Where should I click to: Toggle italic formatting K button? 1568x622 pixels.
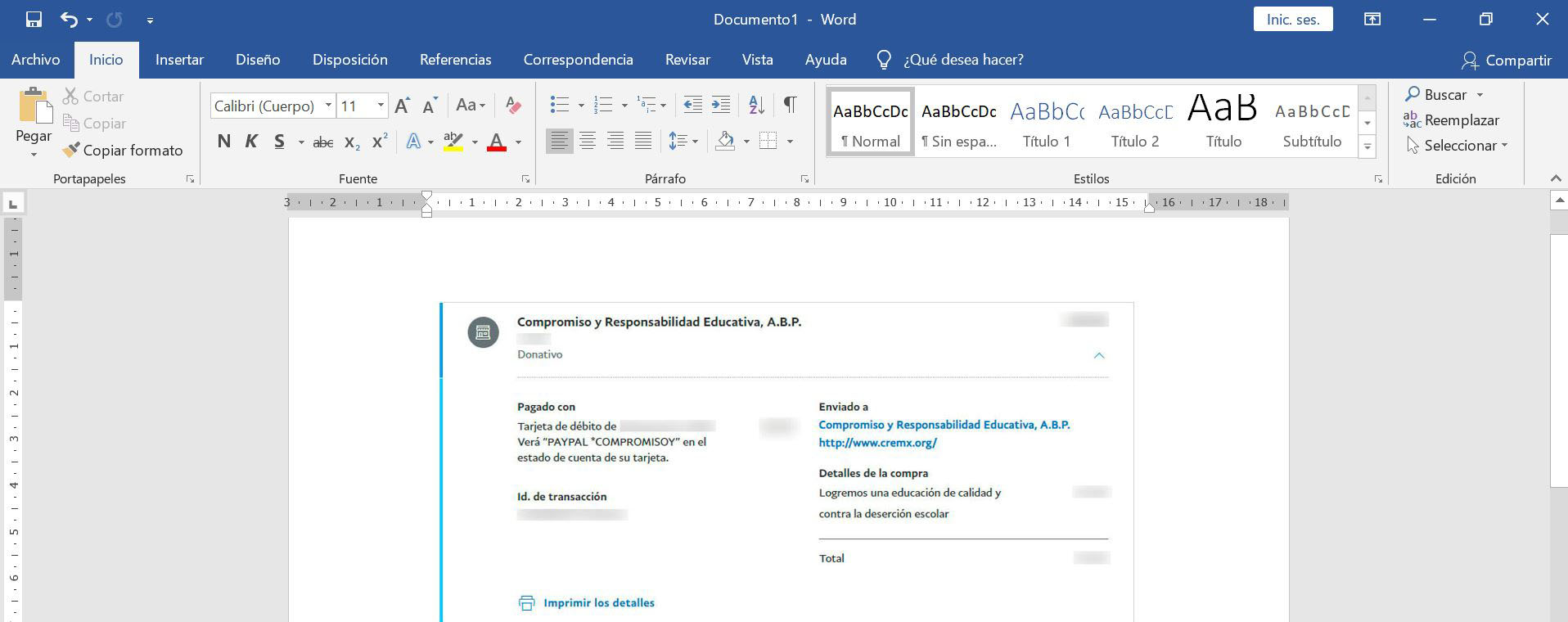point(251,142)
